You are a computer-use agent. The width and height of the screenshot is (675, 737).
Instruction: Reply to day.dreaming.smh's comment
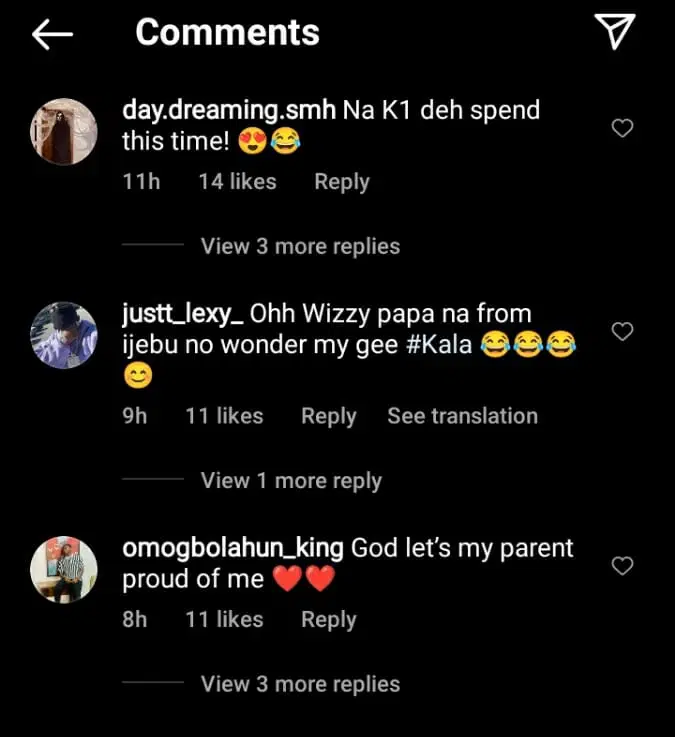(x=342, y=182)
